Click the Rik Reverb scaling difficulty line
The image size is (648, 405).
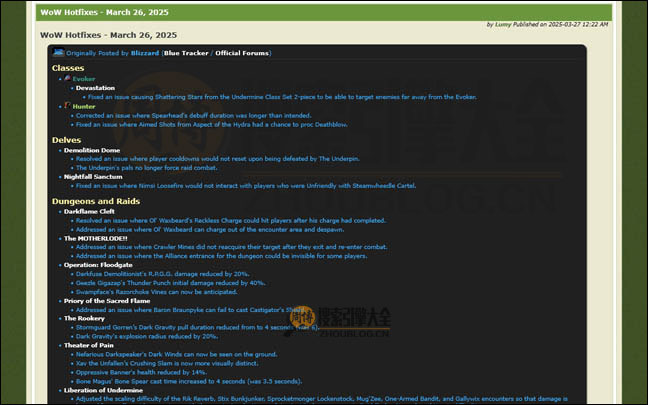(x=322, y=399)
